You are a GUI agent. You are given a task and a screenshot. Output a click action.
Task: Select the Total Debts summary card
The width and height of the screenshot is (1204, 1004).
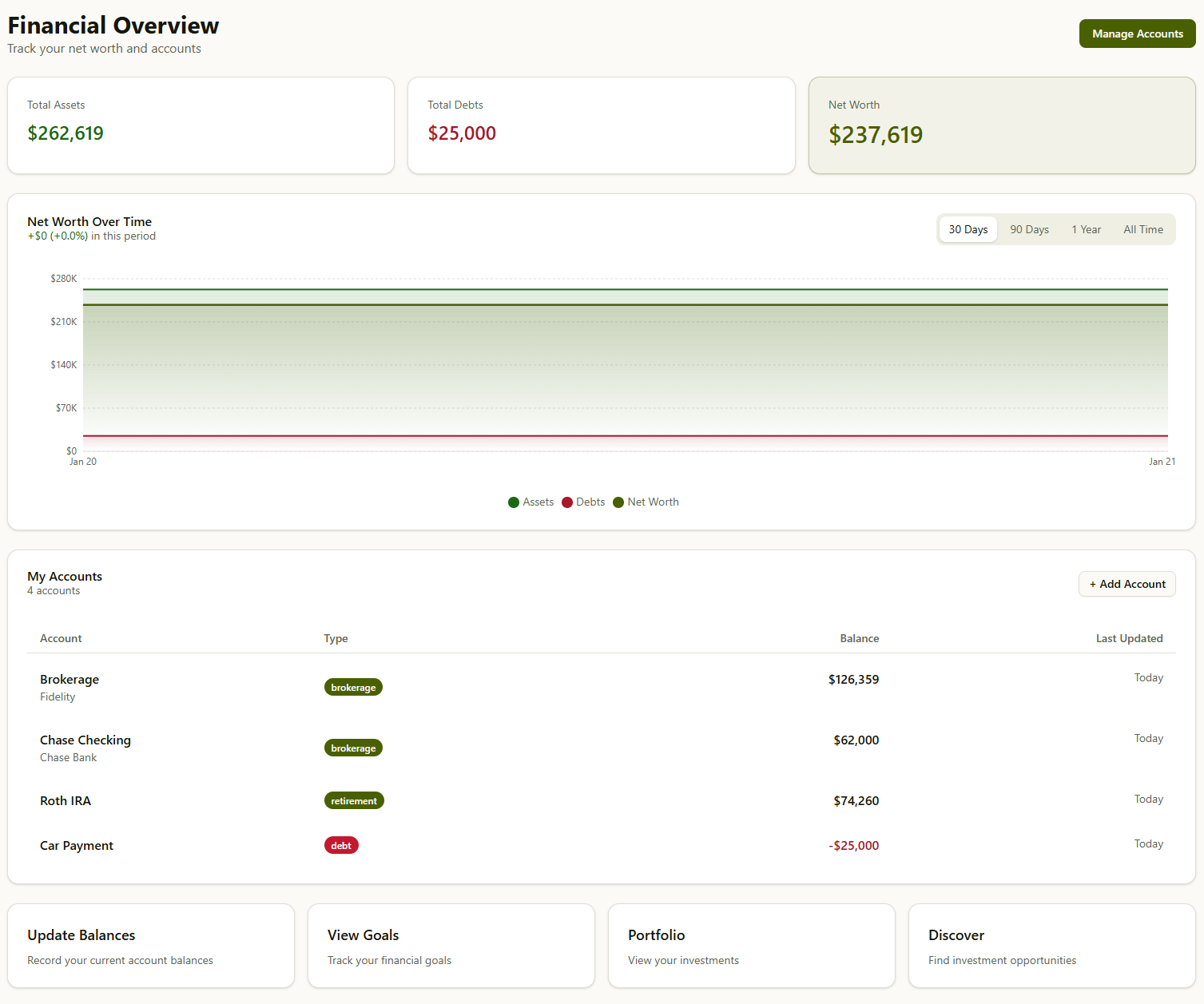(x=601, y=125)
